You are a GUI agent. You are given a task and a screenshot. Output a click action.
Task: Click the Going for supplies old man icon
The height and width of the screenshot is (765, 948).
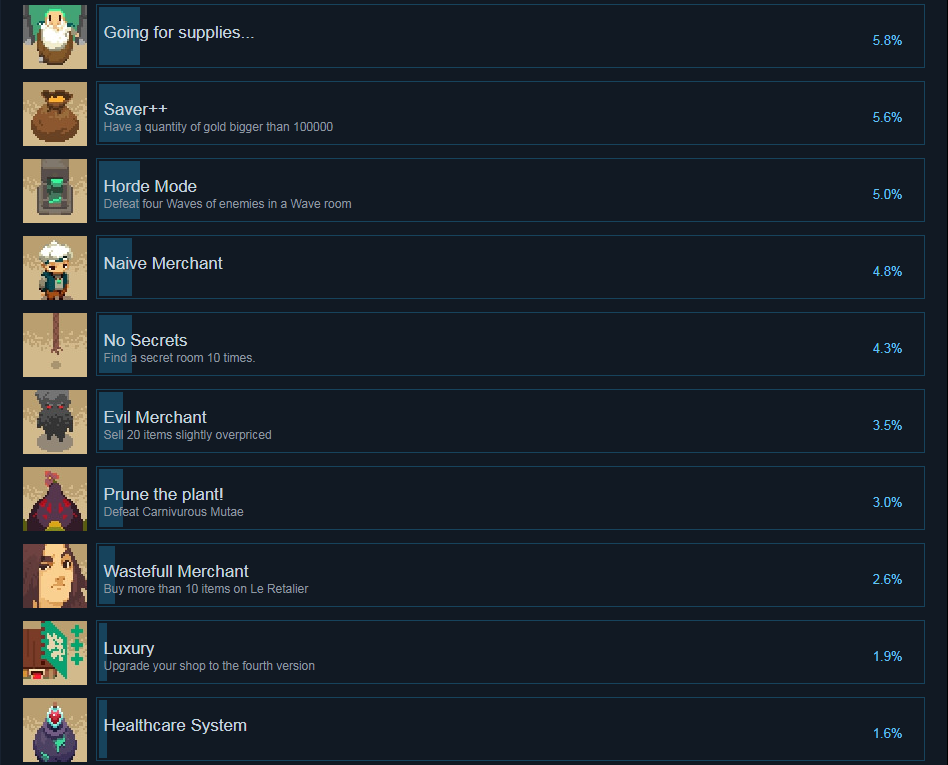55,37
